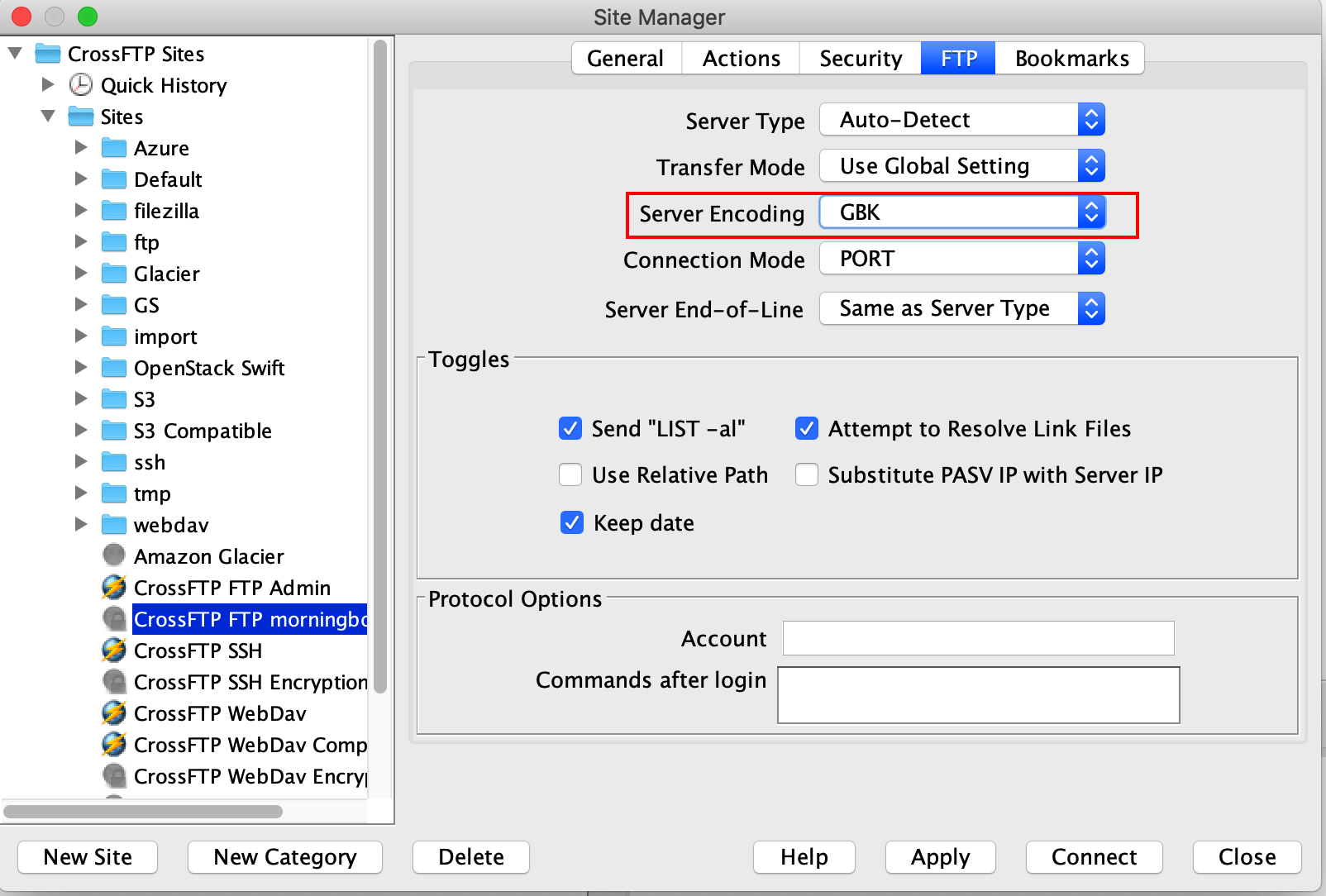Enable Use Relative Path
Screen dimensions: 1326x896
(x=570, y=474)
